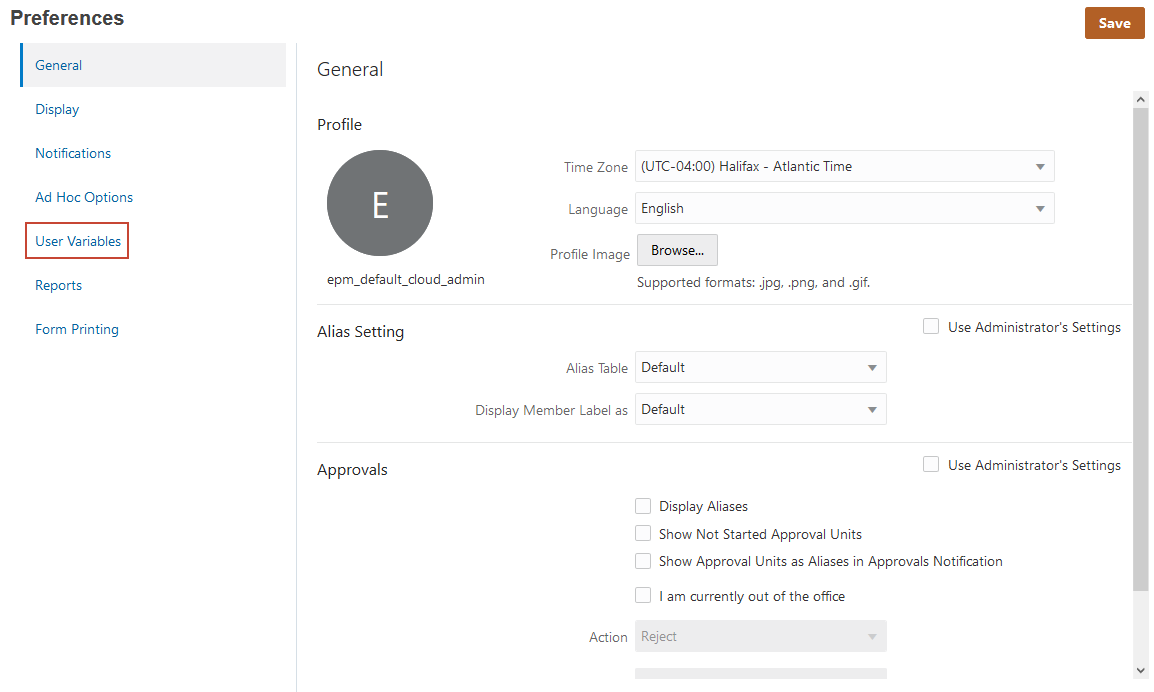Check the Display Aliases option
This screenshot has width=1154, height=692.
pos(643,506)
